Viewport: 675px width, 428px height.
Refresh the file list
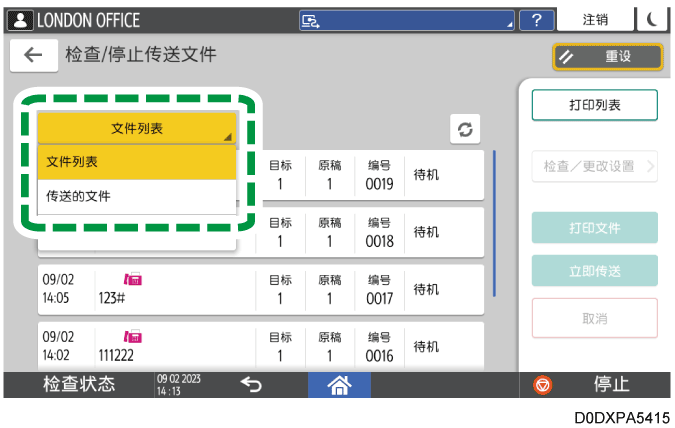pos(465,129)
